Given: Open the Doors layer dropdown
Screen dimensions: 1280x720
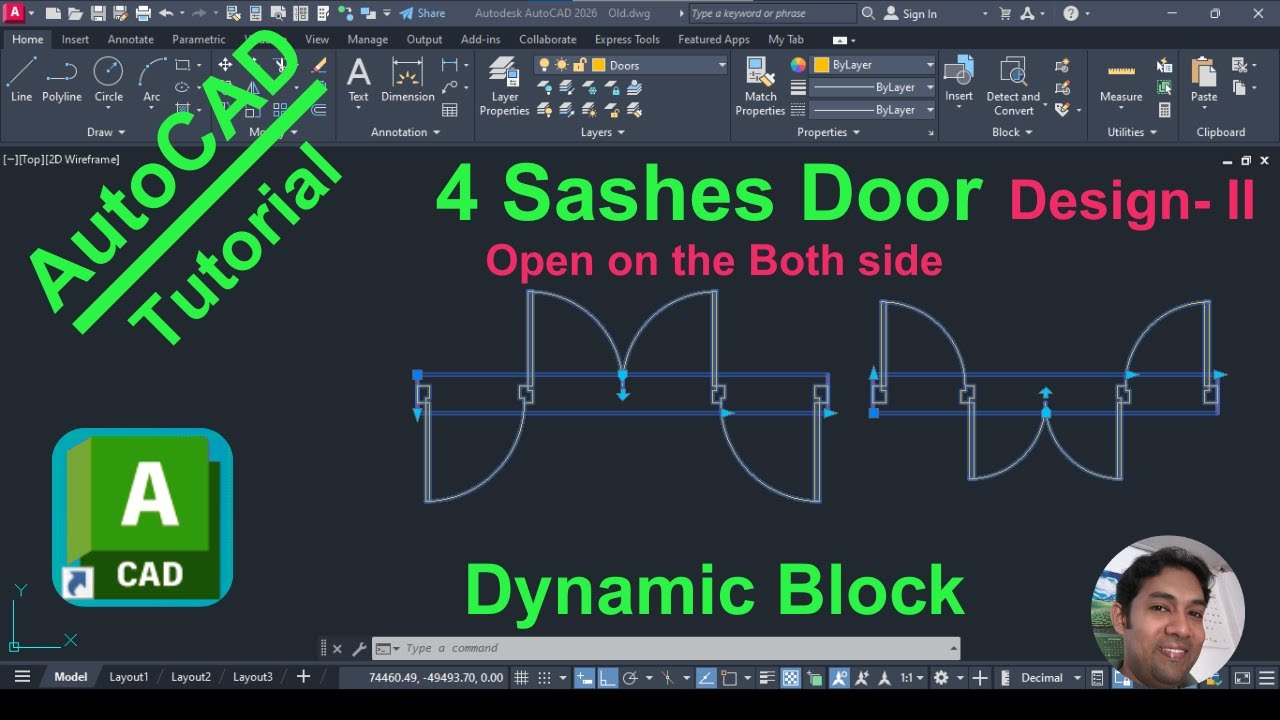Looking at the screenshot, I should tap(721, 65).
